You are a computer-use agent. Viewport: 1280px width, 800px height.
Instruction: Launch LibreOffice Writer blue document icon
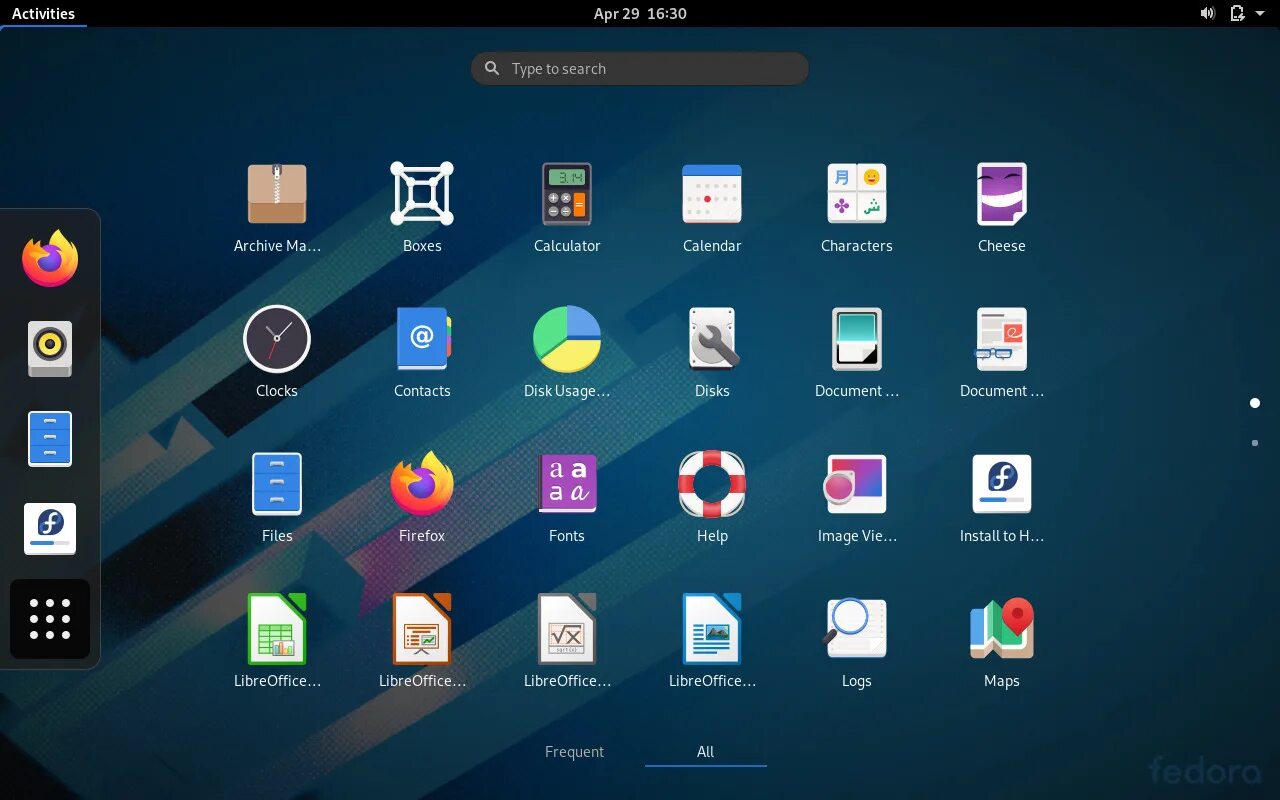(x=712, y=629)
